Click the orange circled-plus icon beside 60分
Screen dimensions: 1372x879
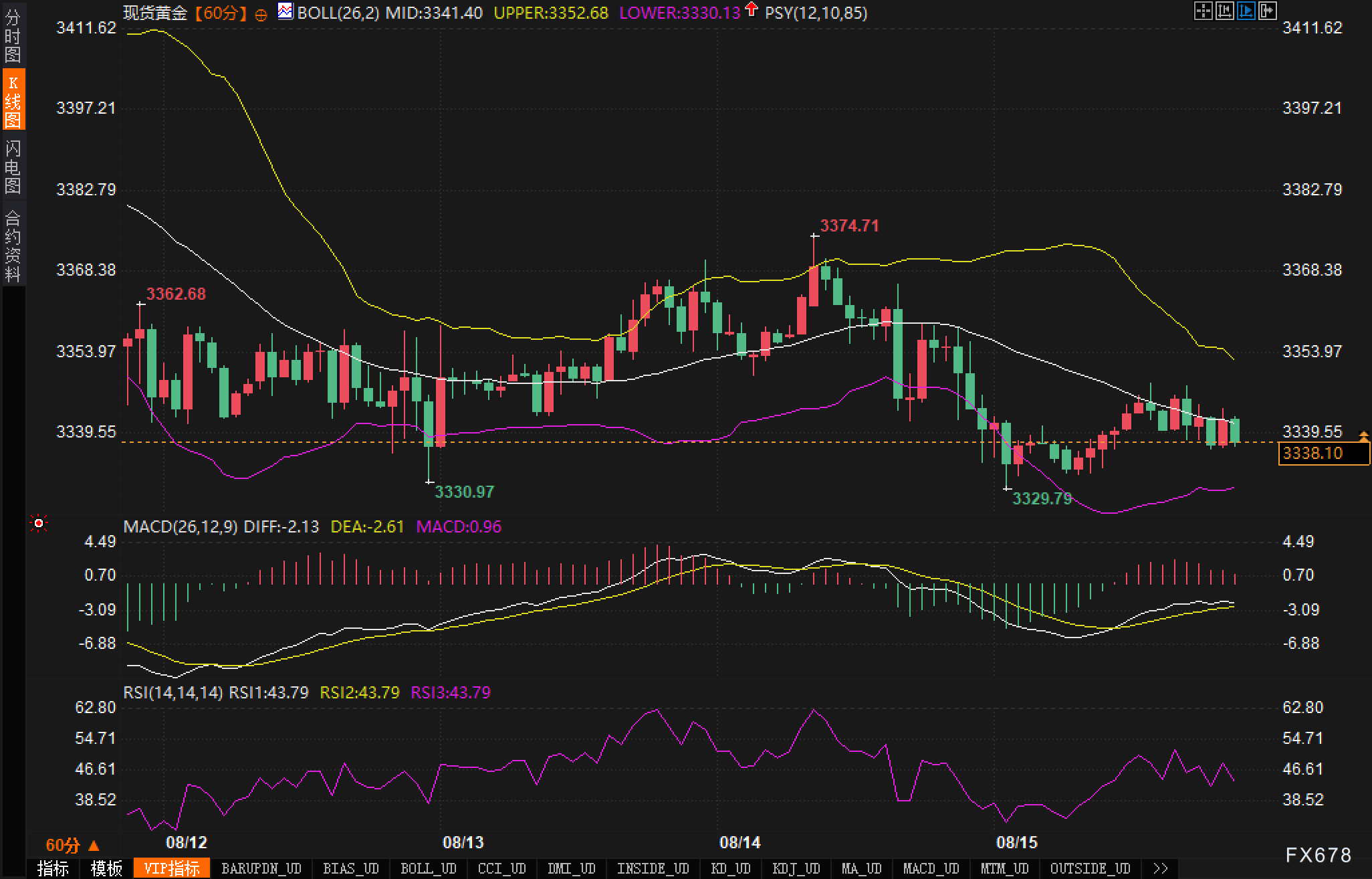pyautogui.click(x=261, y=14)
